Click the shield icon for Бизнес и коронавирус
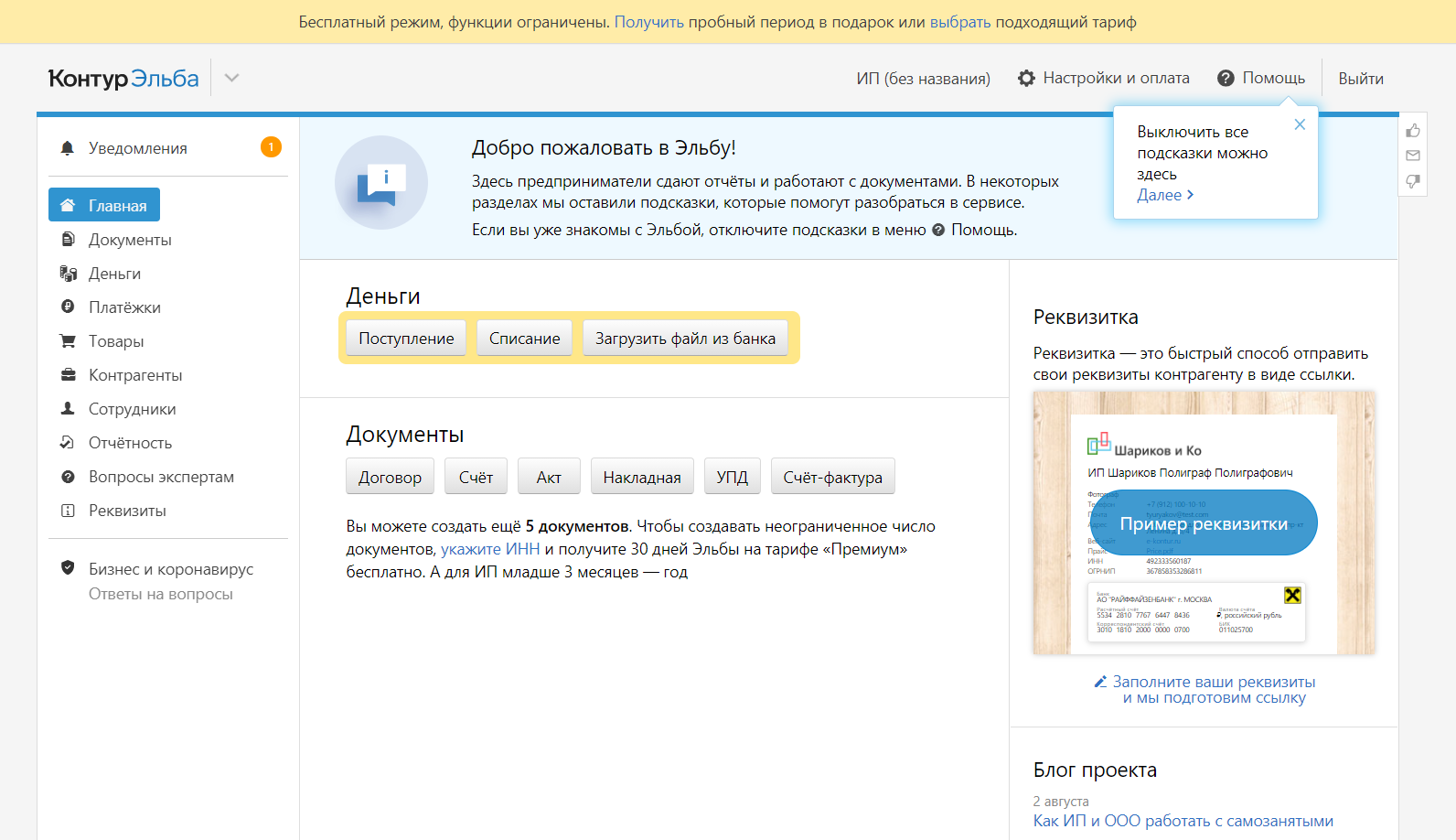Image resolution: width=1456 pixels, height=840 pixels. [68, 567]
